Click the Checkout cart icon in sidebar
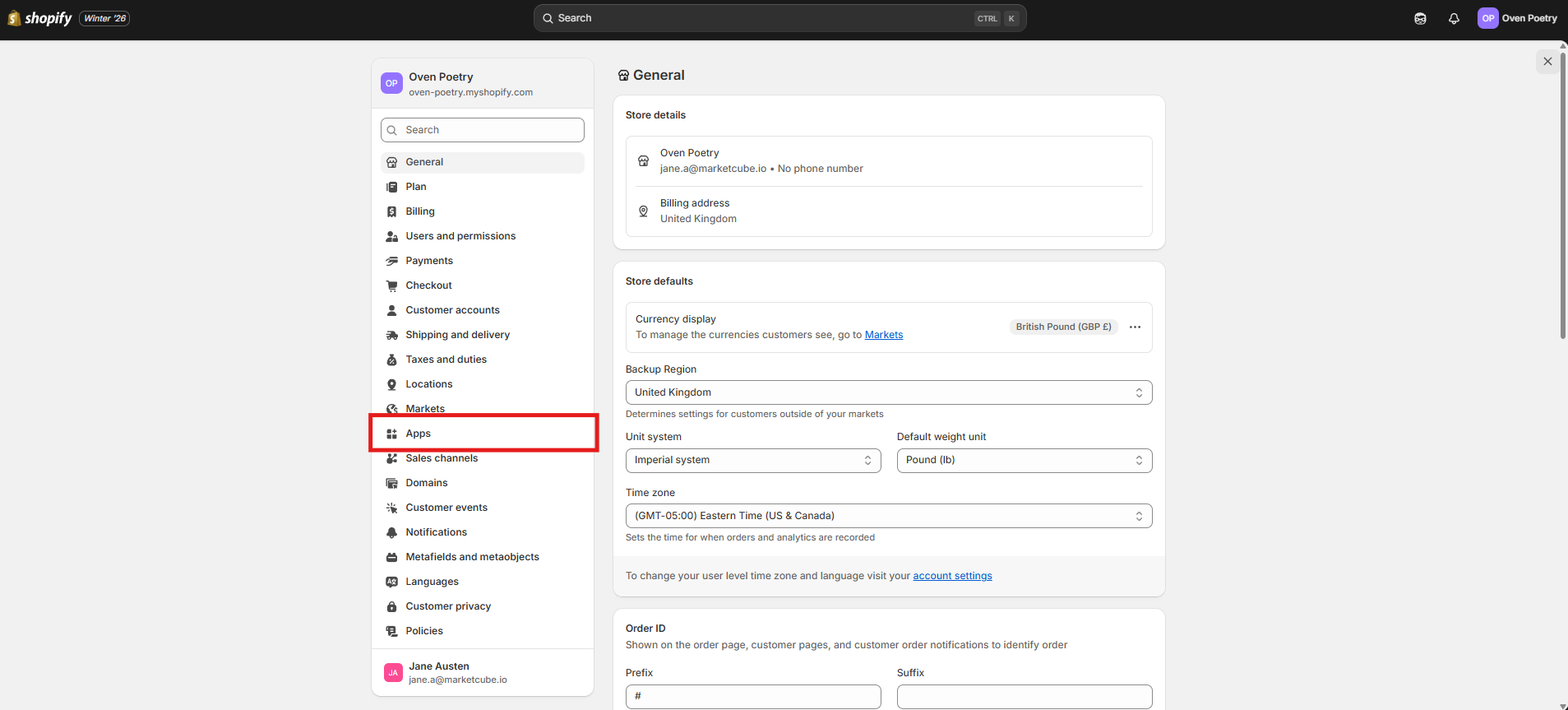The image size is (1568, 710). [392, 285]
